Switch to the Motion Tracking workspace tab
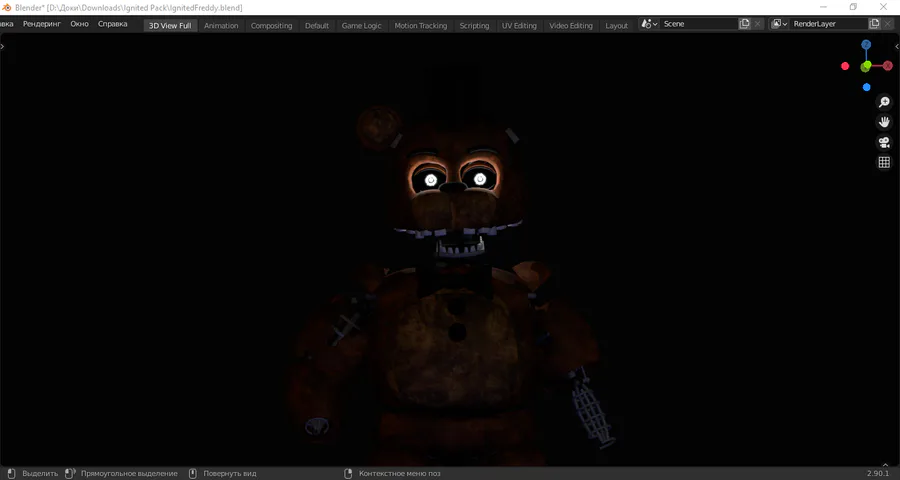The height and width of the screenshot is (480, 900). [421, 25]
